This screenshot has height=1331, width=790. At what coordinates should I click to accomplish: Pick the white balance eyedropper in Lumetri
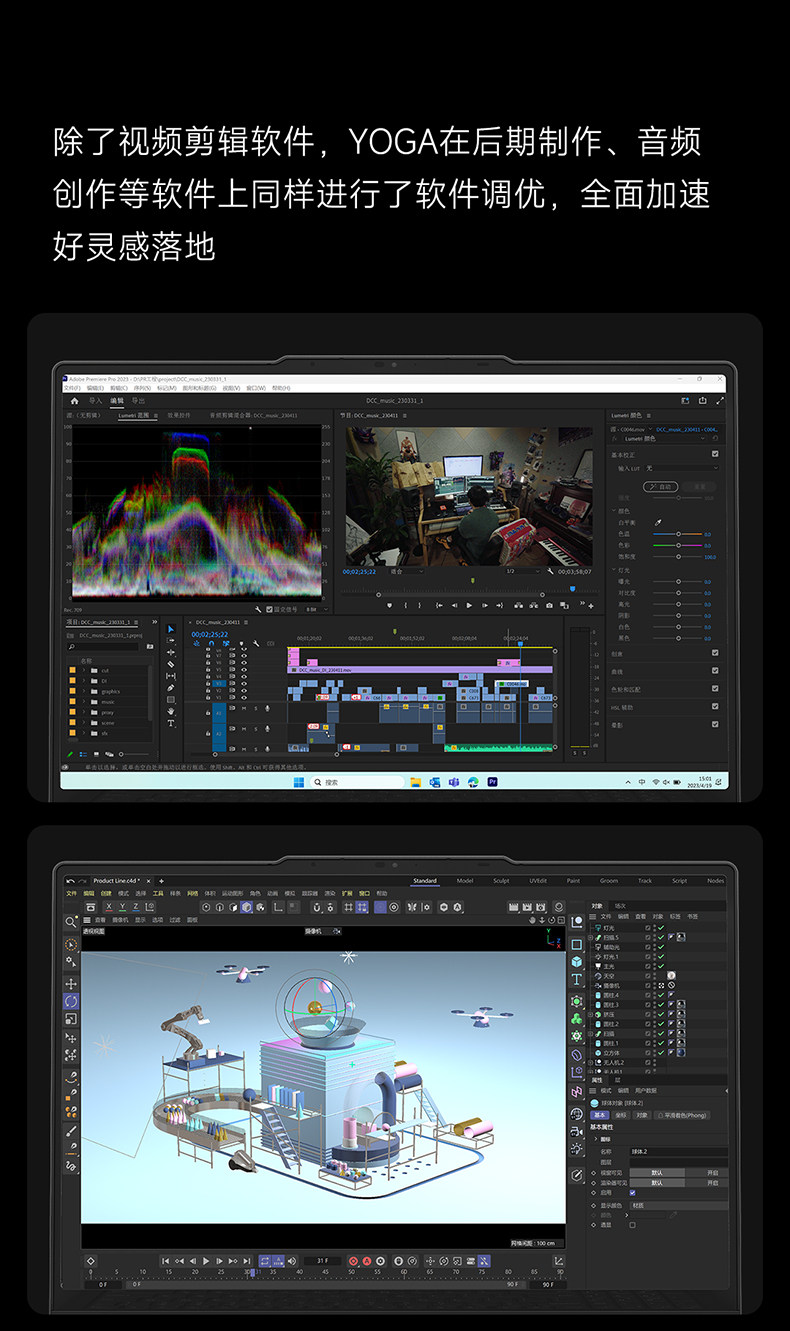click(658, 522)
